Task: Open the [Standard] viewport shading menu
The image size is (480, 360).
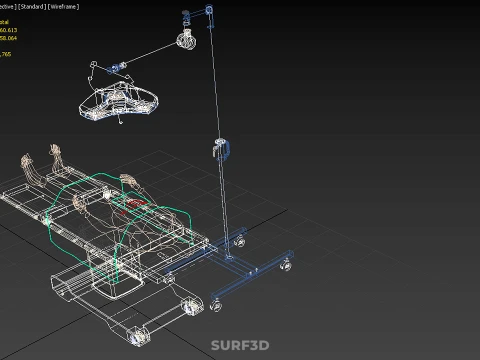Action: tap(32, 7)
